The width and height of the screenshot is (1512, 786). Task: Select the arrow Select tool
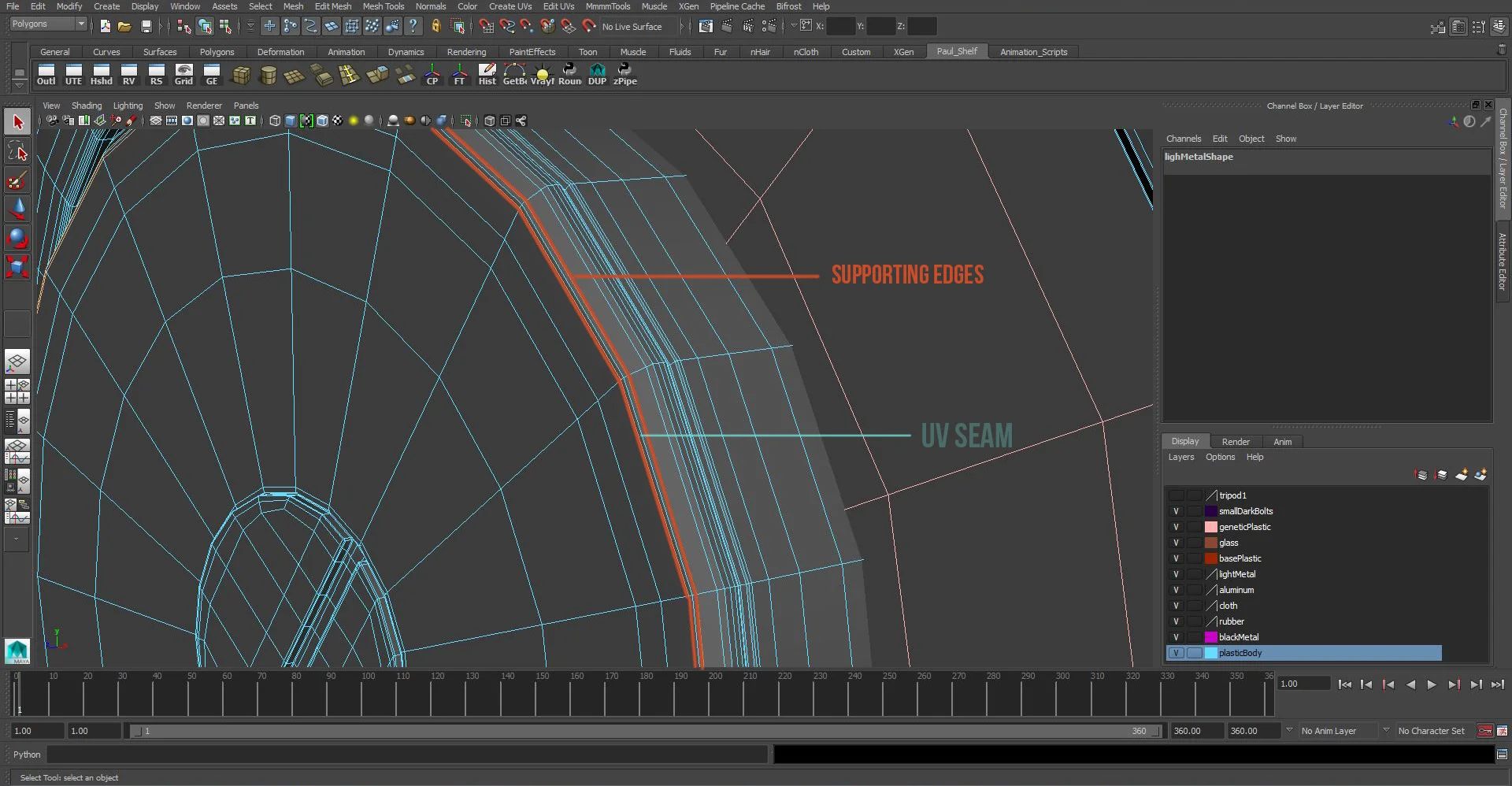click(17, 122)
